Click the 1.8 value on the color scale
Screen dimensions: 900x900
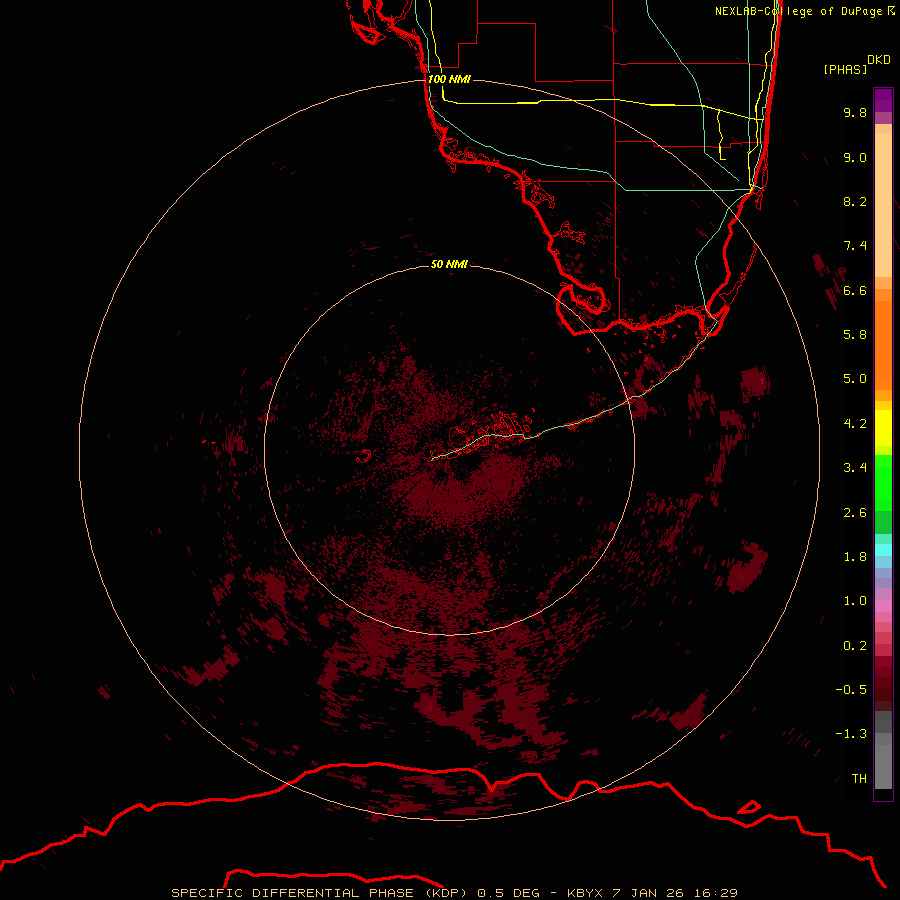point(855,557)
